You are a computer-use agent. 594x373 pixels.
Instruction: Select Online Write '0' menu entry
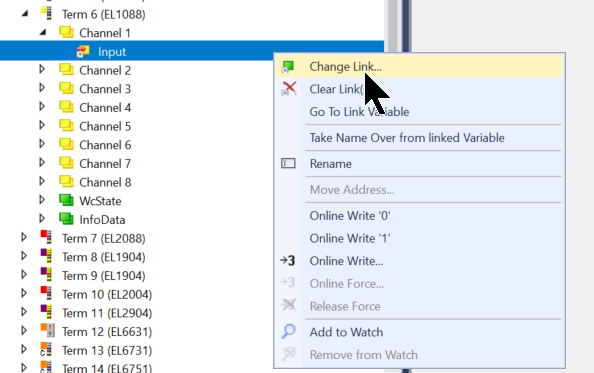point(350,215)
